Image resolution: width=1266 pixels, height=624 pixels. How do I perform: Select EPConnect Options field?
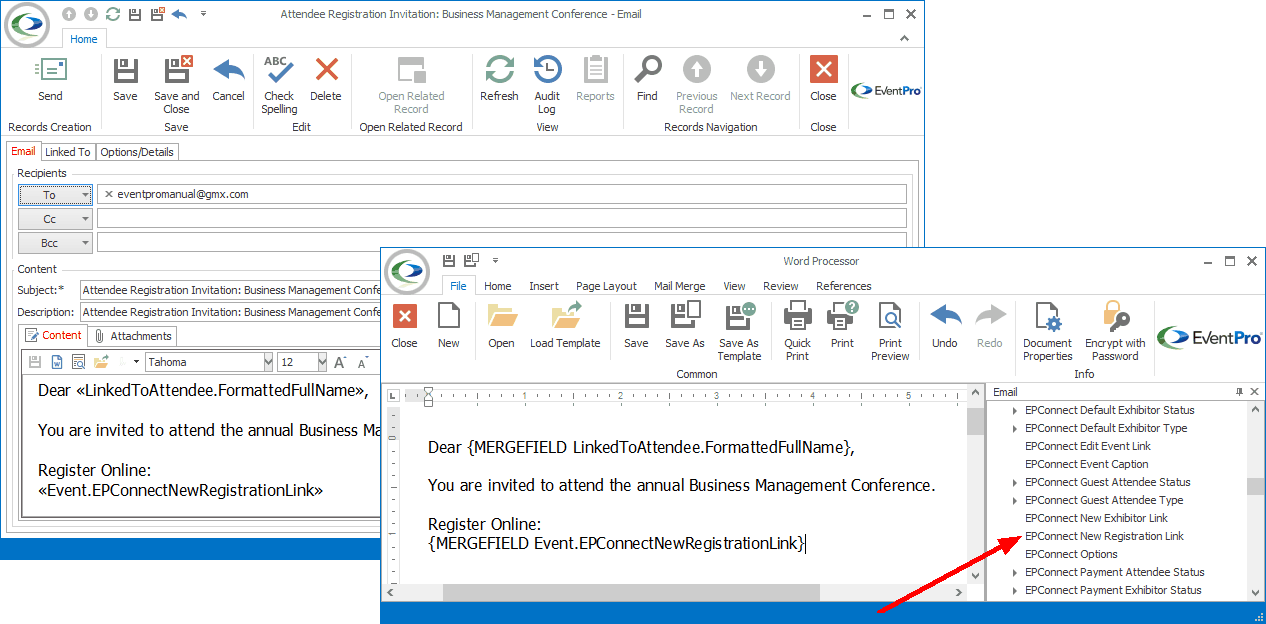(x=1071, y=555)
